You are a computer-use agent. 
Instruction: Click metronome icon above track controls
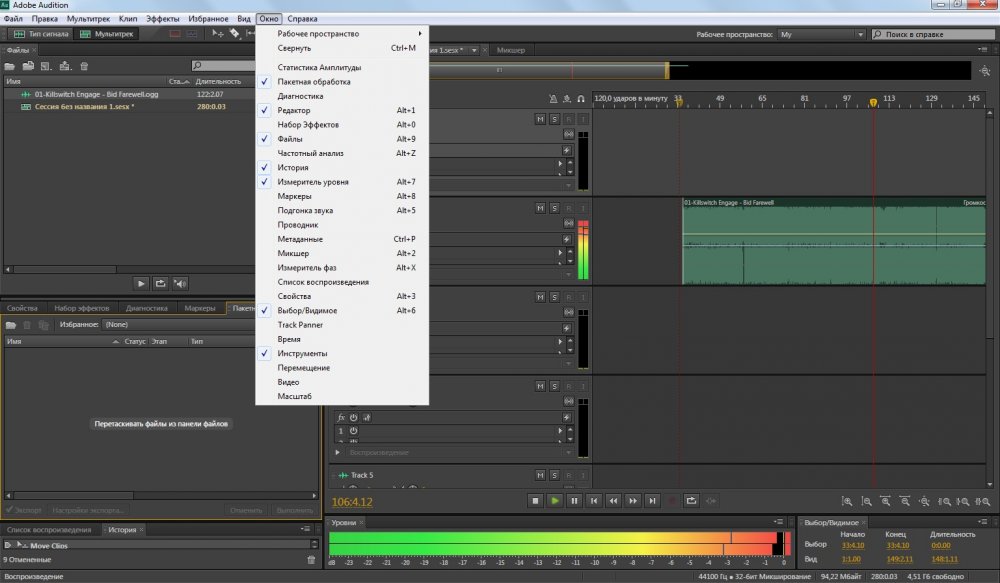[553, 99]
